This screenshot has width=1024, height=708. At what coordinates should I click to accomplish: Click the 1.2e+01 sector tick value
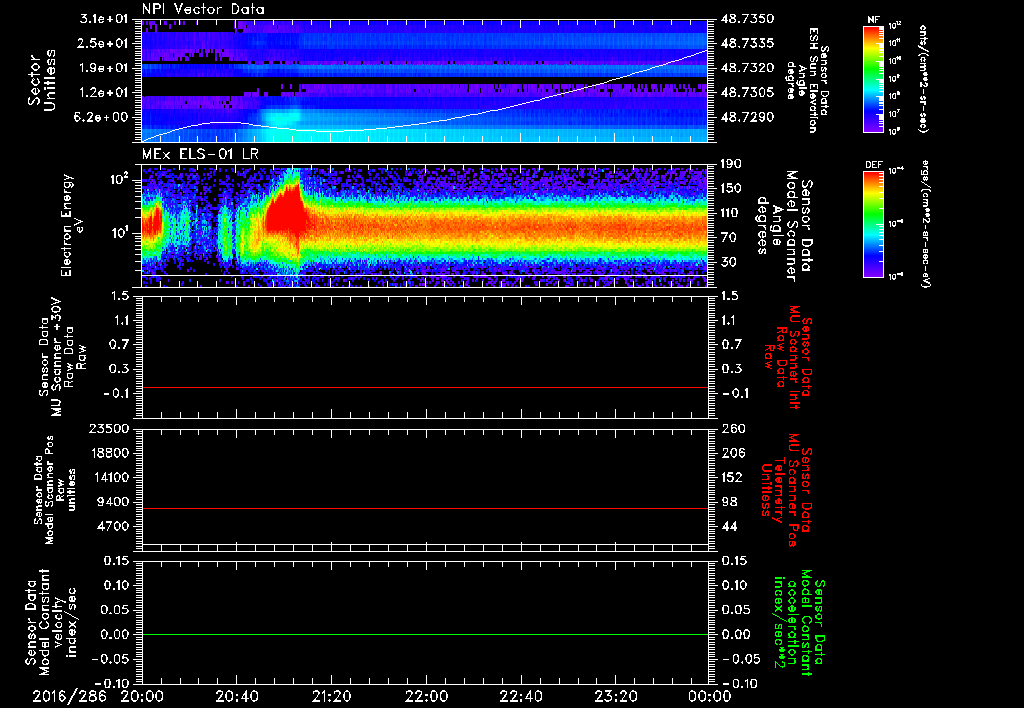(104, 93)
